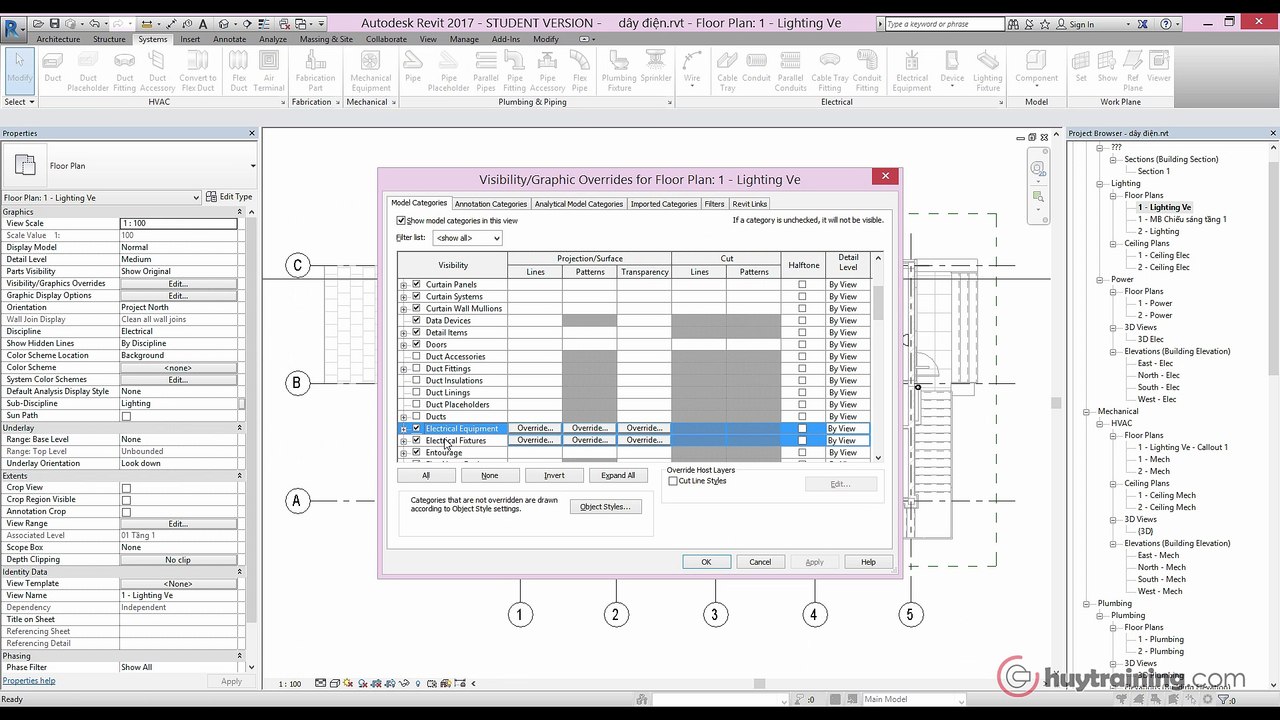Select the Duct tool in the ribbon

point(53,69)
